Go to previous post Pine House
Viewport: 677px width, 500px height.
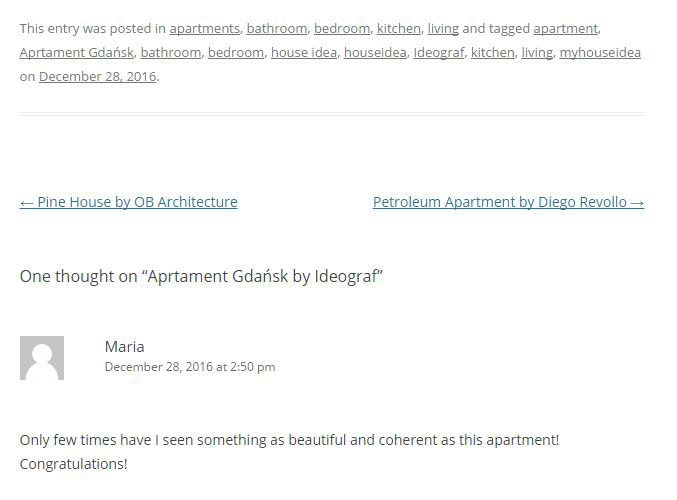pos(128,202)
